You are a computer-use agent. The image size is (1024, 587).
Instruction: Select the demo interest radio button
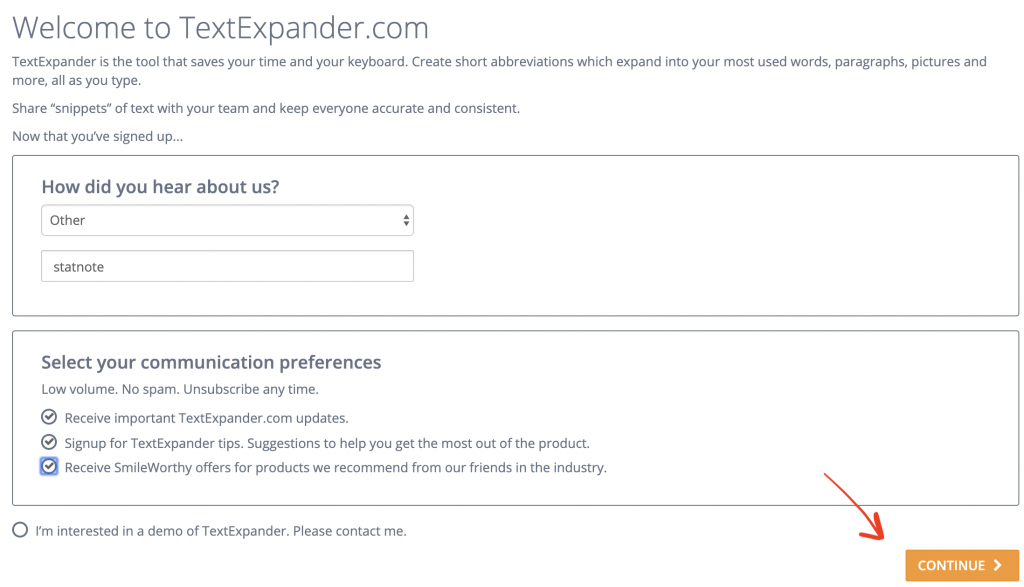click(20, 530)
